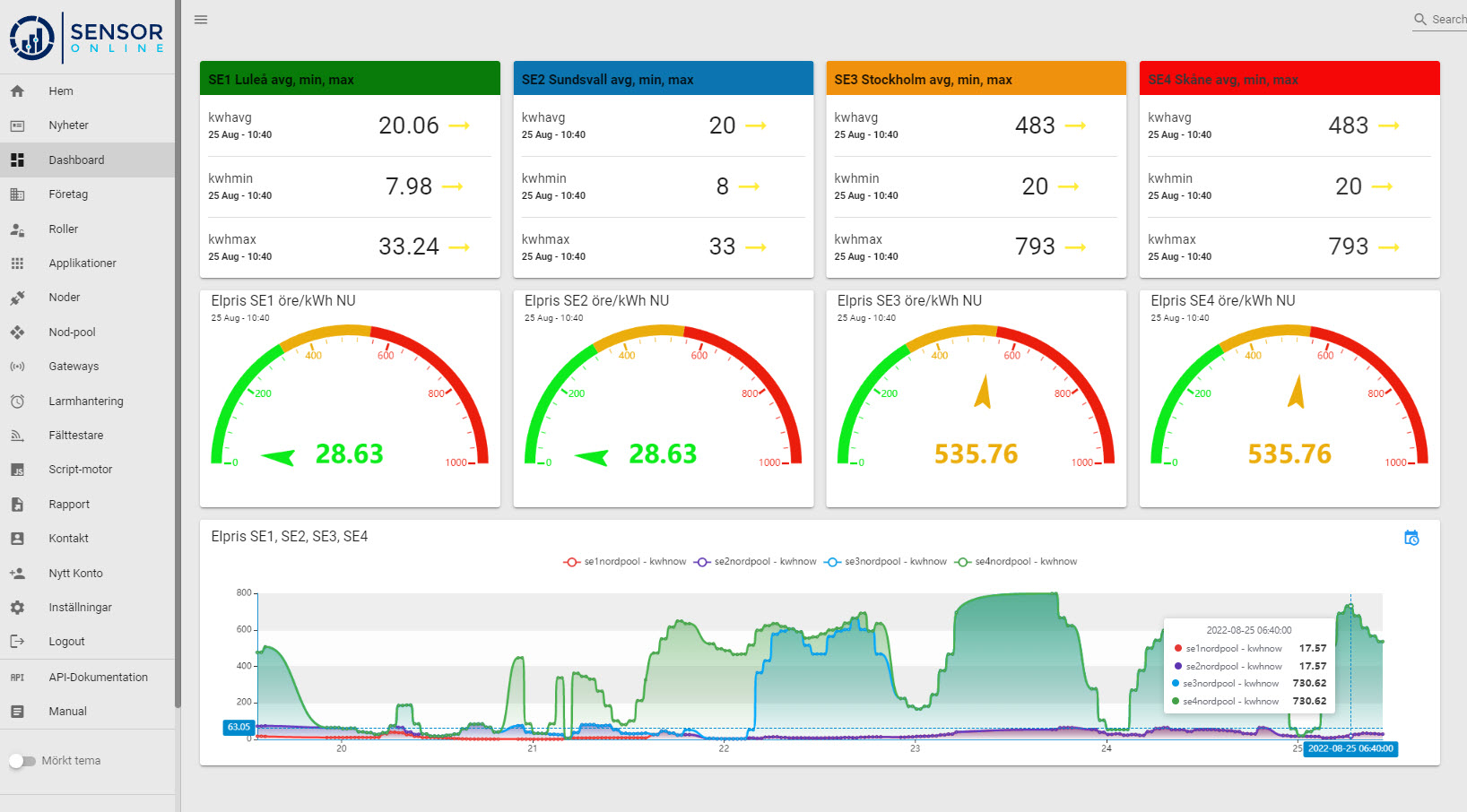This screenshot has height=812, width=1467.
Task: Go to Larmhantering link
Action: [x=87, y=402]
